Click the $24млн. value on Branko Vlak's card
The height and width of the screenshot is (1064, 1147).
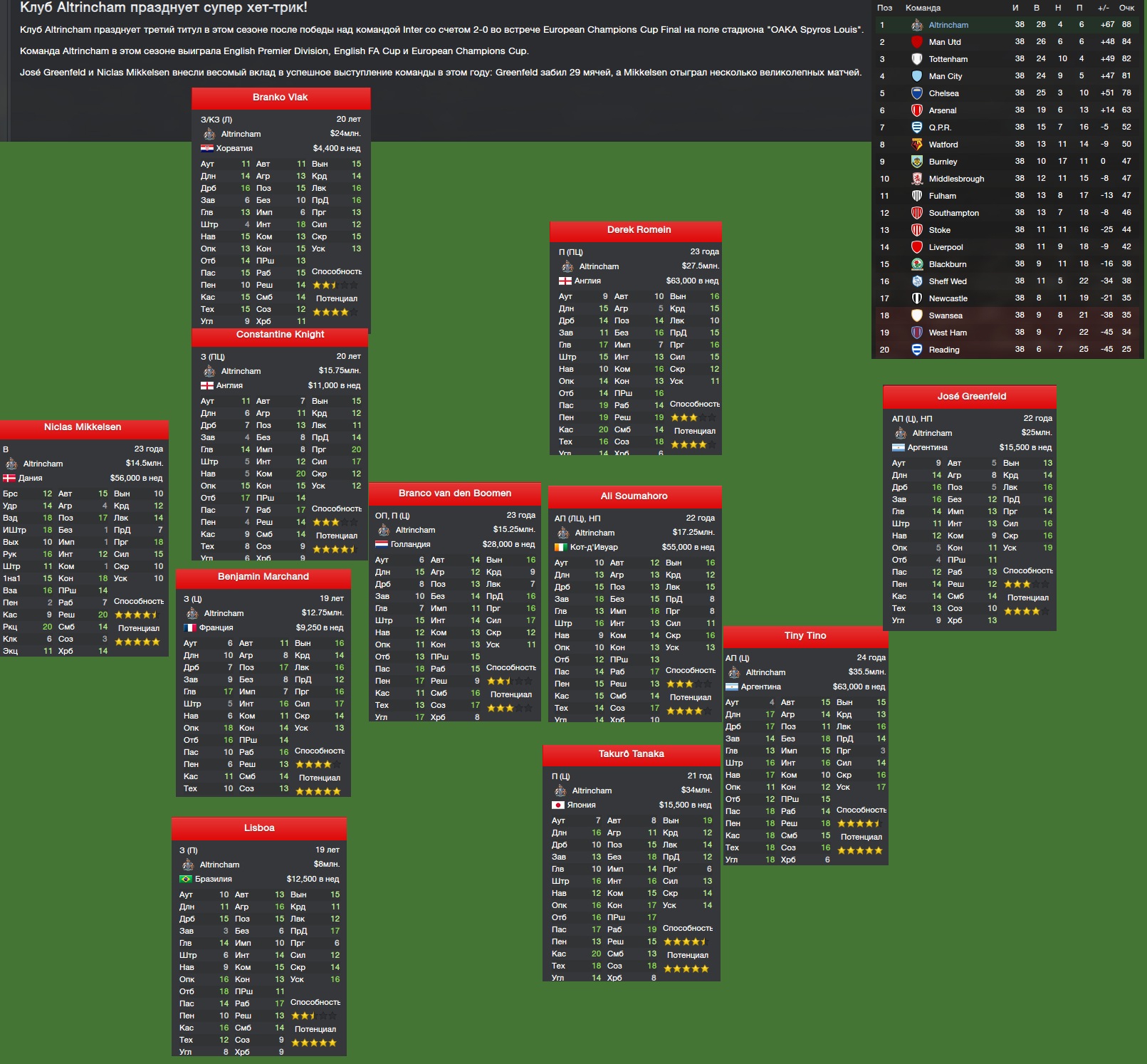[345, 134]
